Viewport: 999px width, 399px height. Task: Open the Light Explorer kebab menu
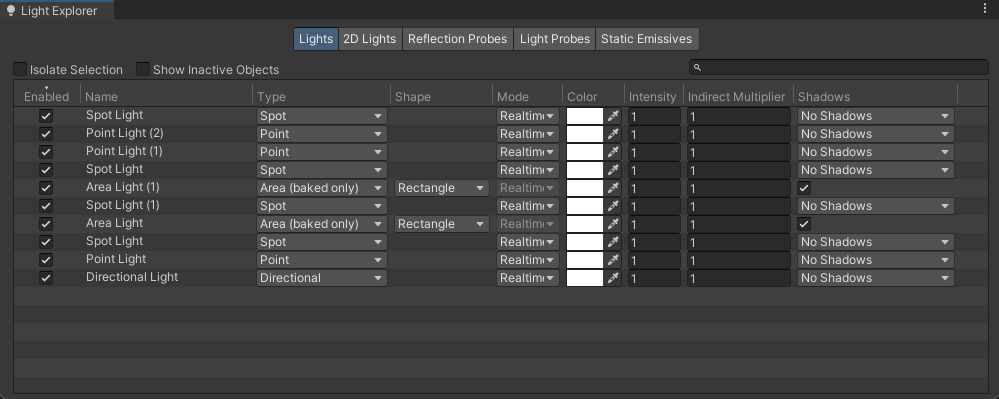coord(986,9)
